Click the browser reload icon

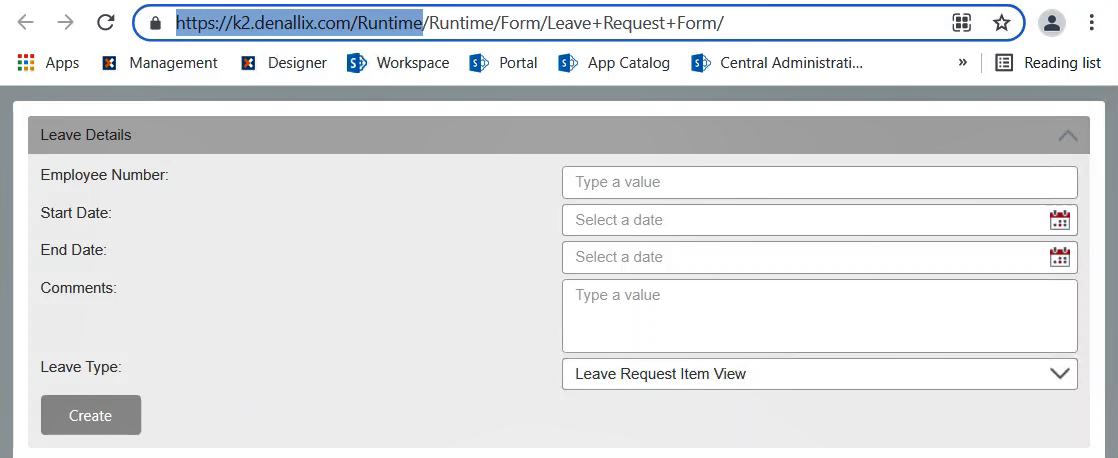105,22
